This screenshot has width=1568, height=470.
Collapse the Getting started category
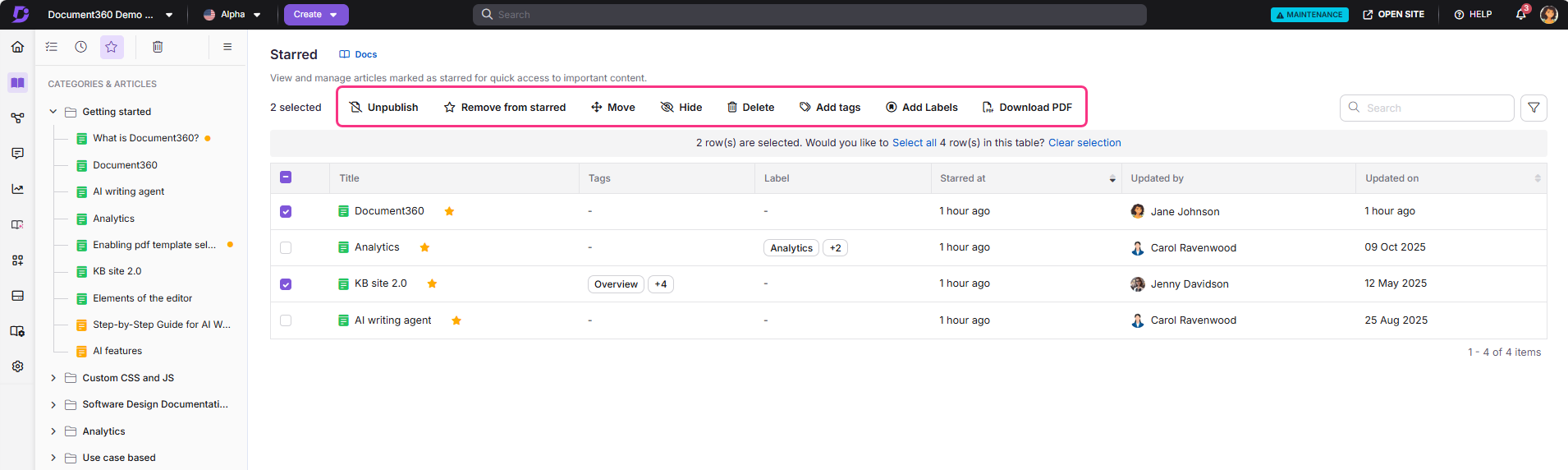pos(53,112)
